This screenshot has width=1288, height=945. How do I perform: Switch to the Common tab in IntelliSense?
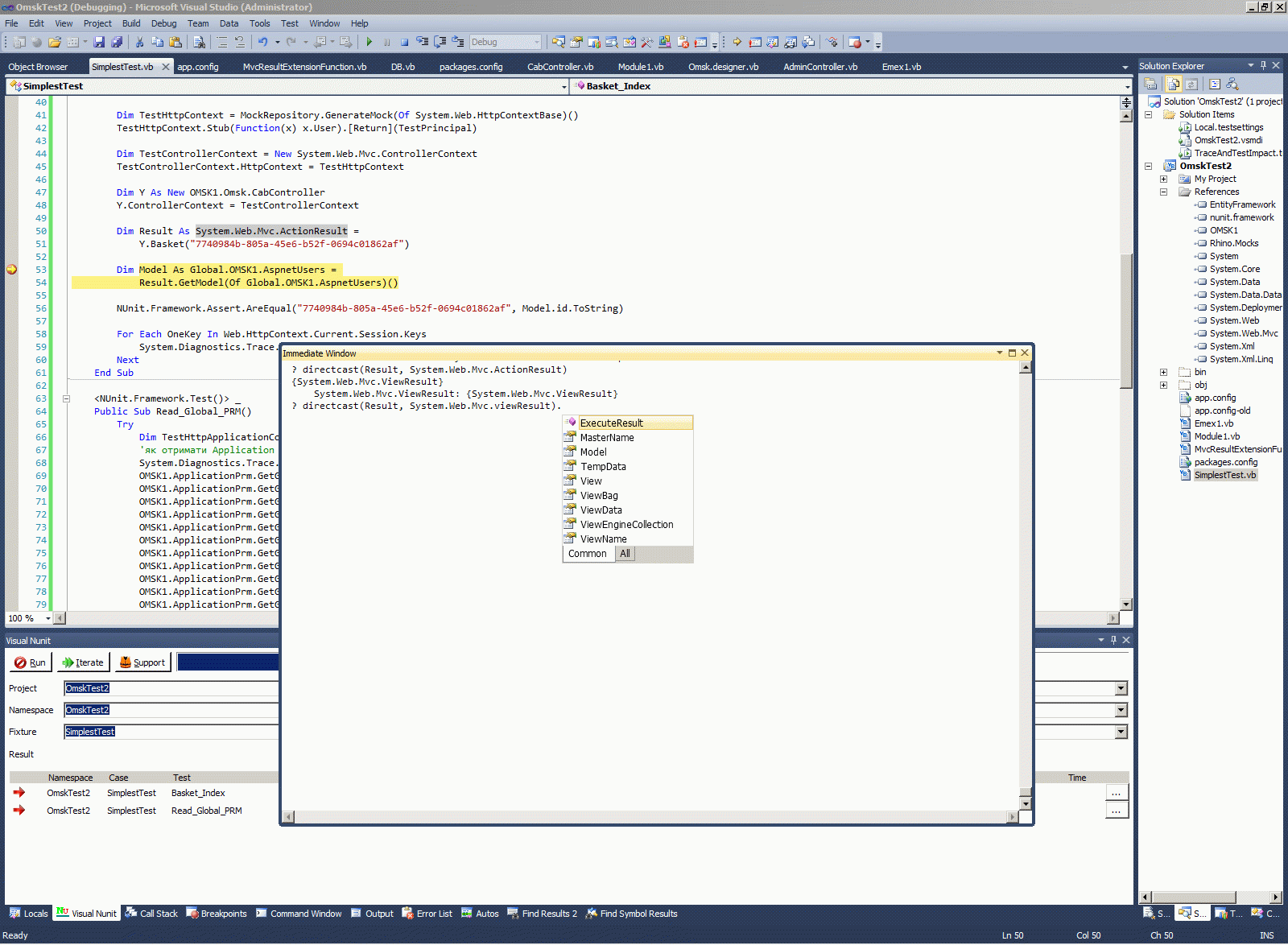(x=588, y=554)
